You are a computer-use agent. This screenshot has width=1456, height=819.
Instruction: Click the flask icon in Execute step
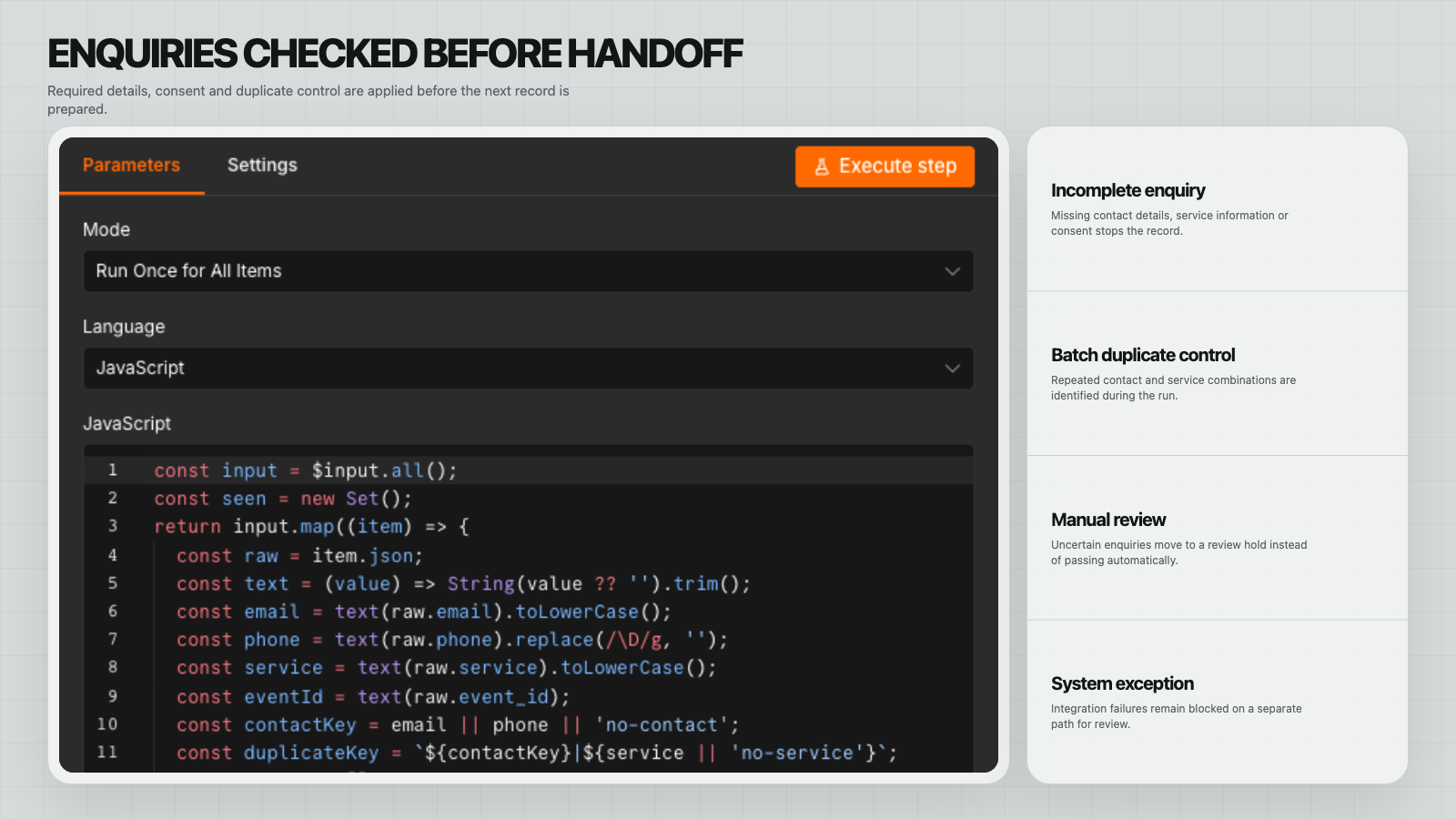click(x=822, y=167)
